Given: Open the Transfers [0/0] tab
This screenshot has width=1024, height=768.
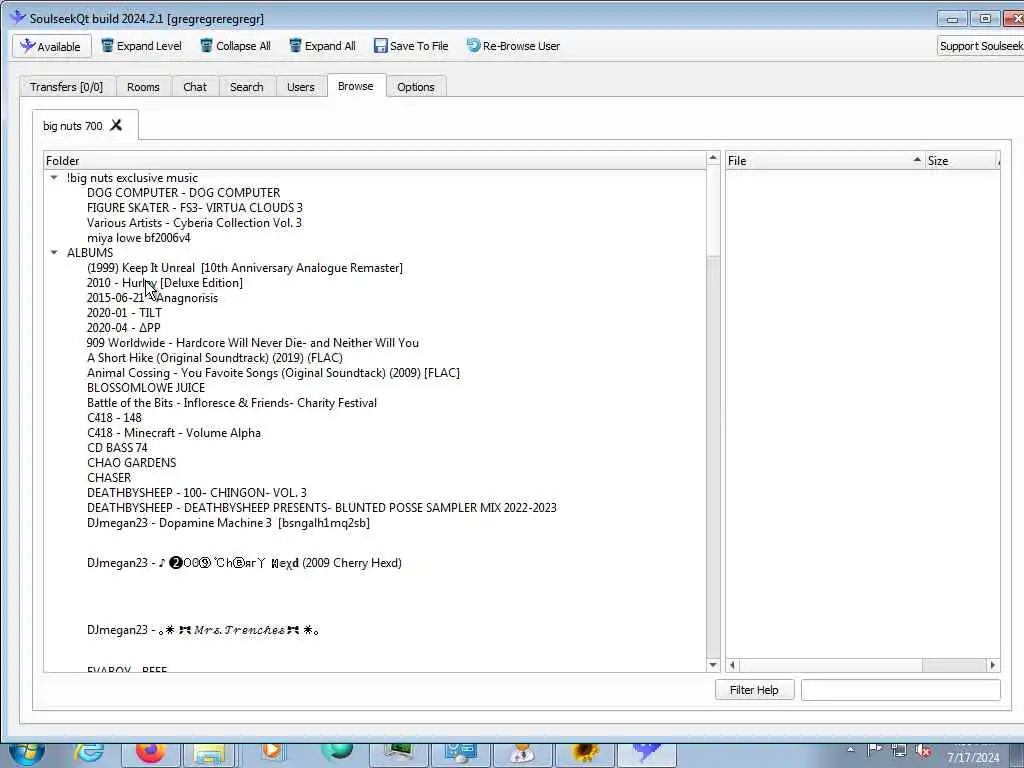Looking at the screenshot, I should point(67,87).
